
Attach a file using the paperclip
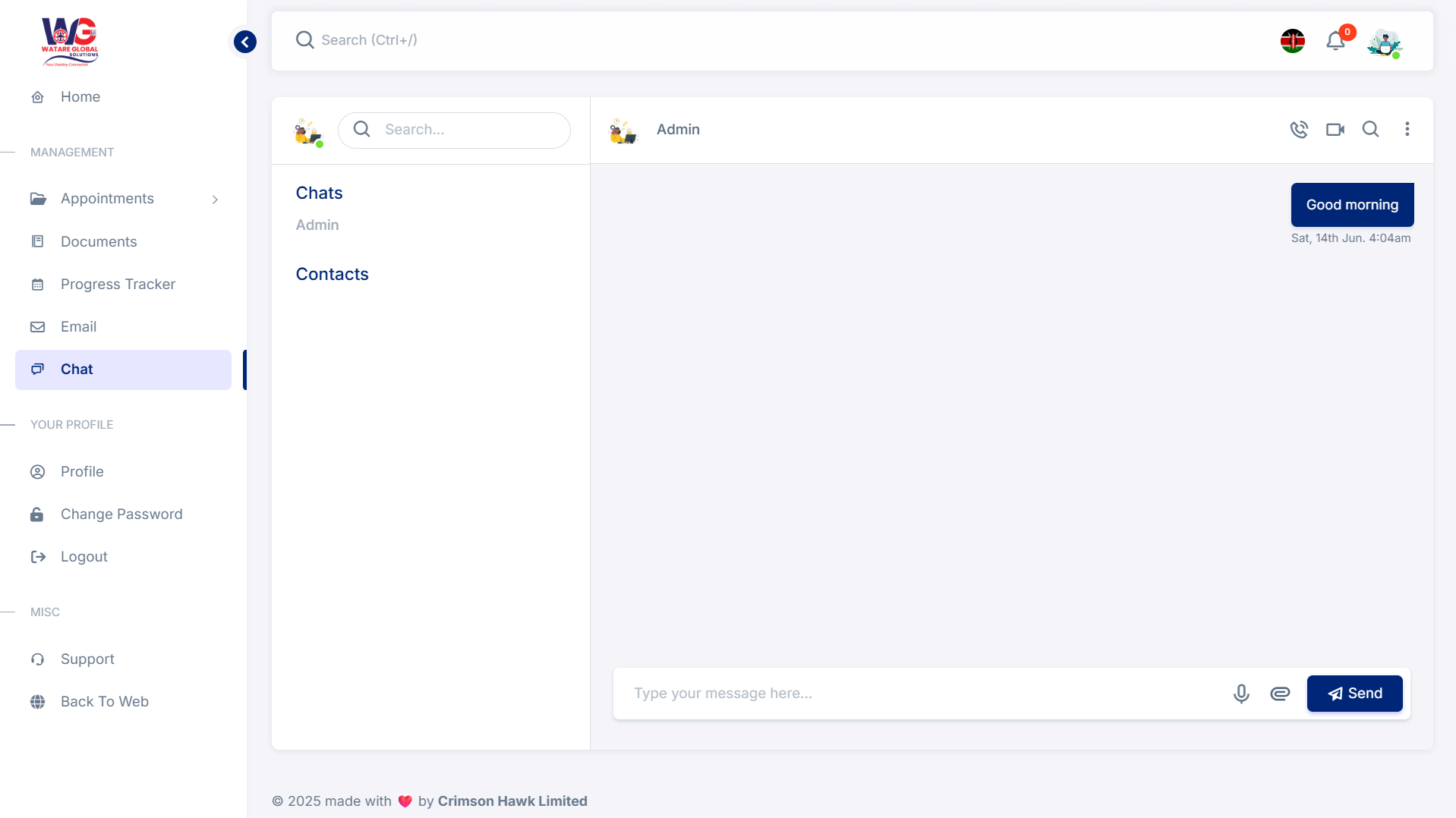tap(1280, 693)
